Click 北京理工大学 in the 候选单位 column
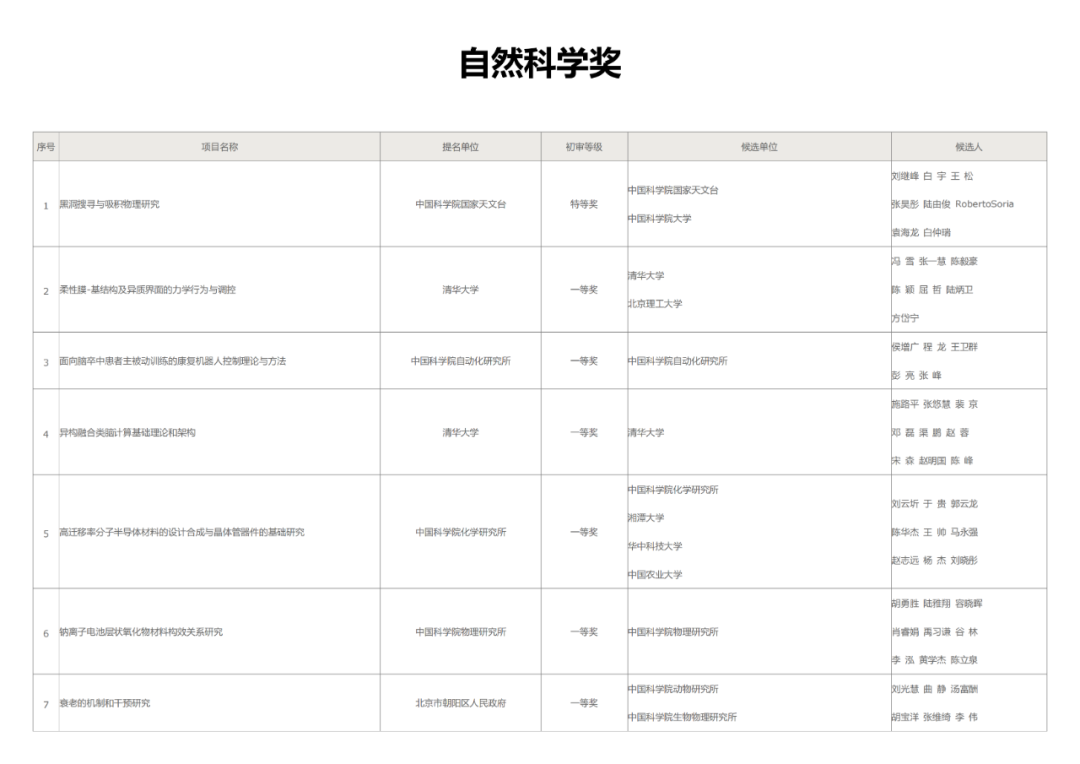Screen dimensions: 1080x764 click(655, 304)
